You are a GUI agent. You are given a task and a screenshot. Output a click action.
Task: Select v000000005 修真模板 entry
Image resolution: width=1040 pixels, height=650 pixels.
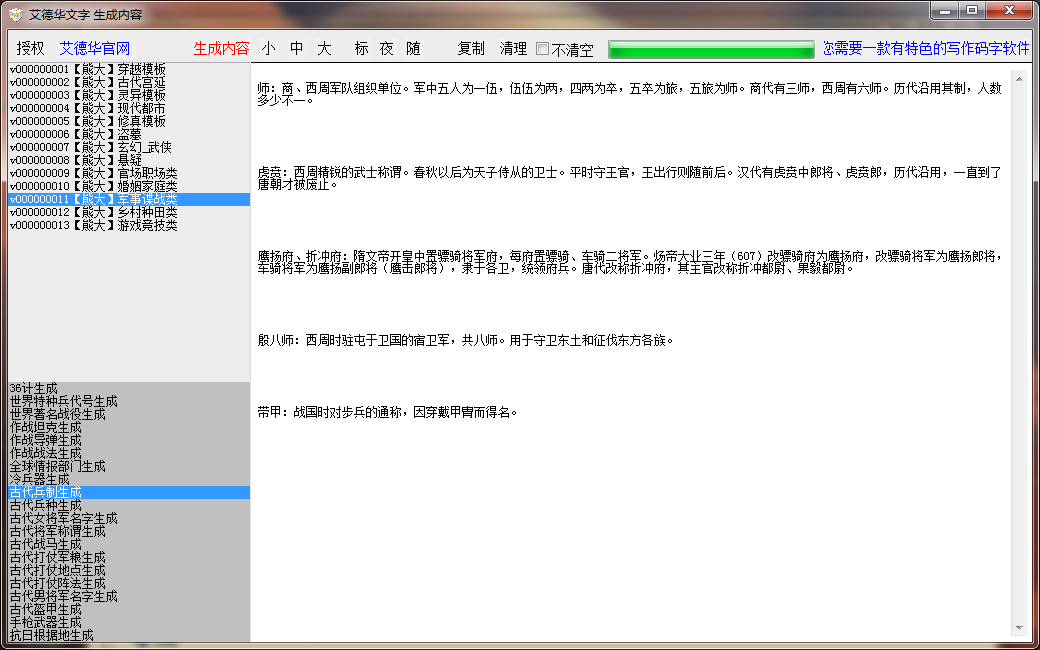pyautogui.click(x=129, y=121)
